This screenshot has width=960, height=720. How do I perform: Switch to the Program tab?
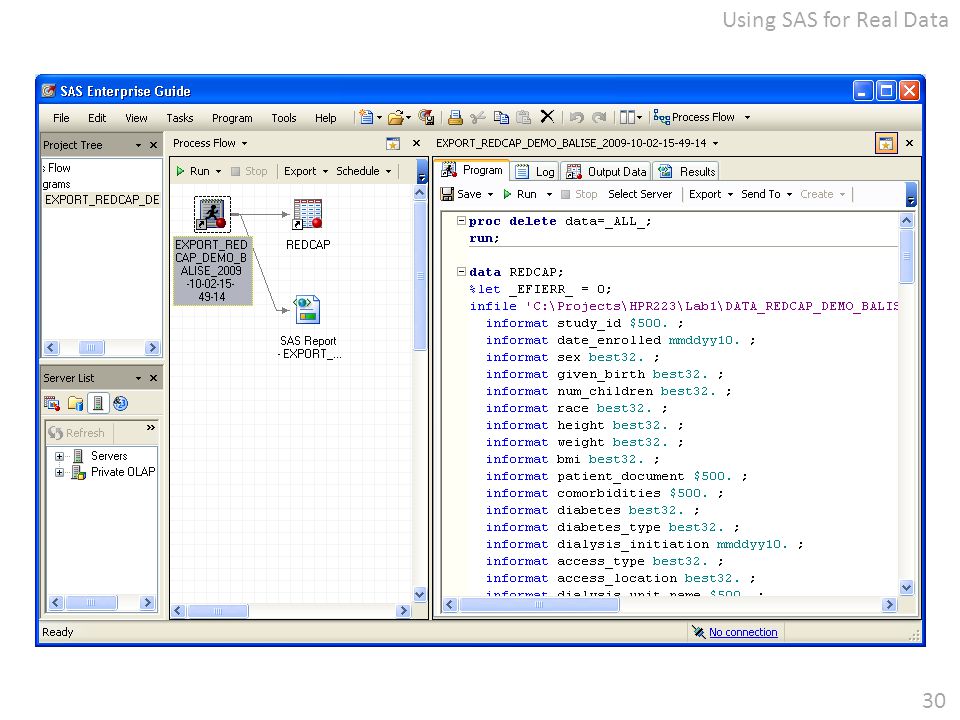473,170
